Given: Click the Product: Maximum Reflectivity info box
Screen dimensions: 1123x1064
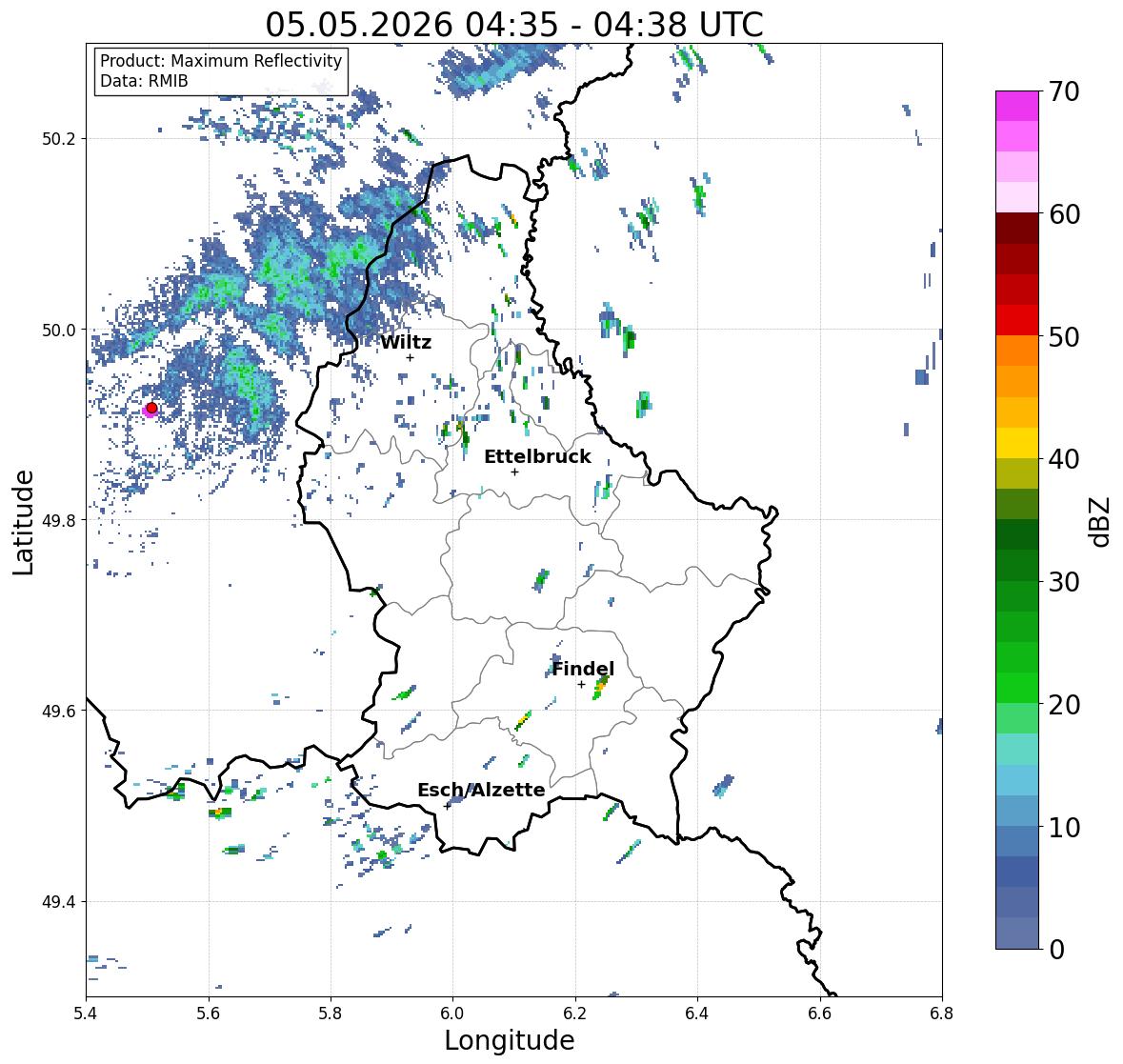Looking at the screenshot, I should click(x=221, y=70).
